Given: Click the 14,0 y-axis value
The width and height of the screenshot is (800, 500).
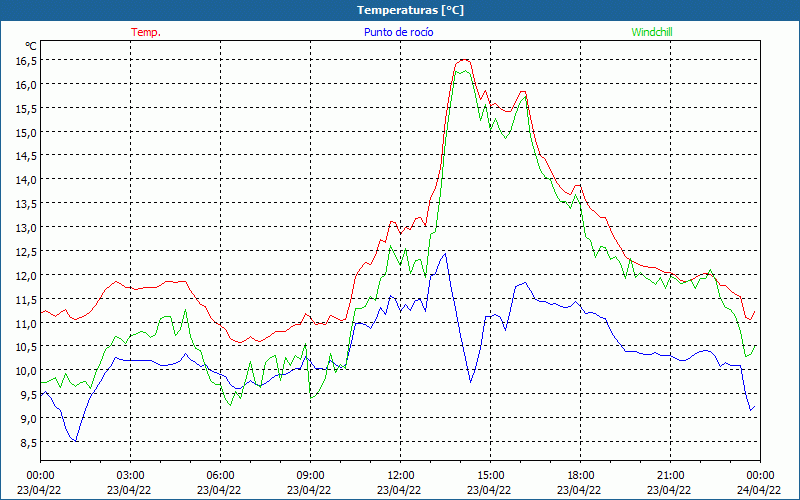Looking at the screenshot, I should [27, 180].
